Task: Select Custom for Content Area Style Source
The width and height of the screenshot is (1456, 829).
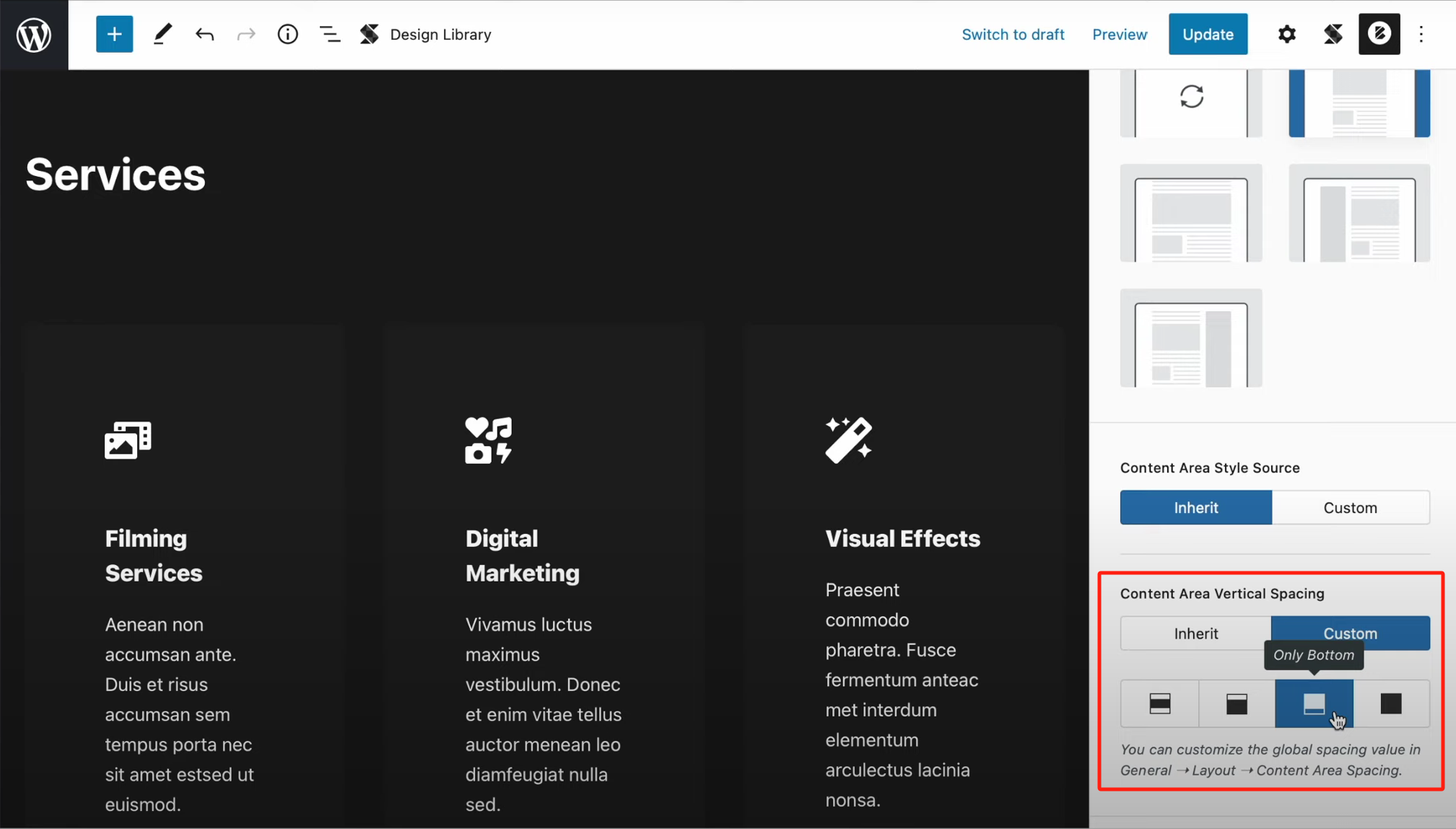Action: [x=1350, y=507]
